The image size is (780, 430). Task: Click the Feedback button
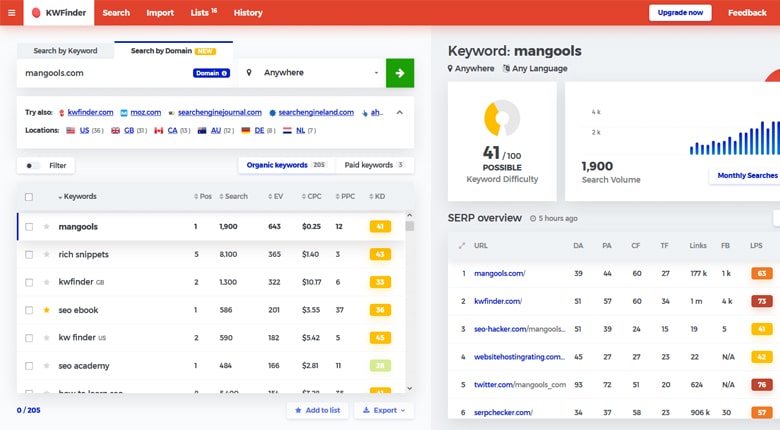coord(747,13)
